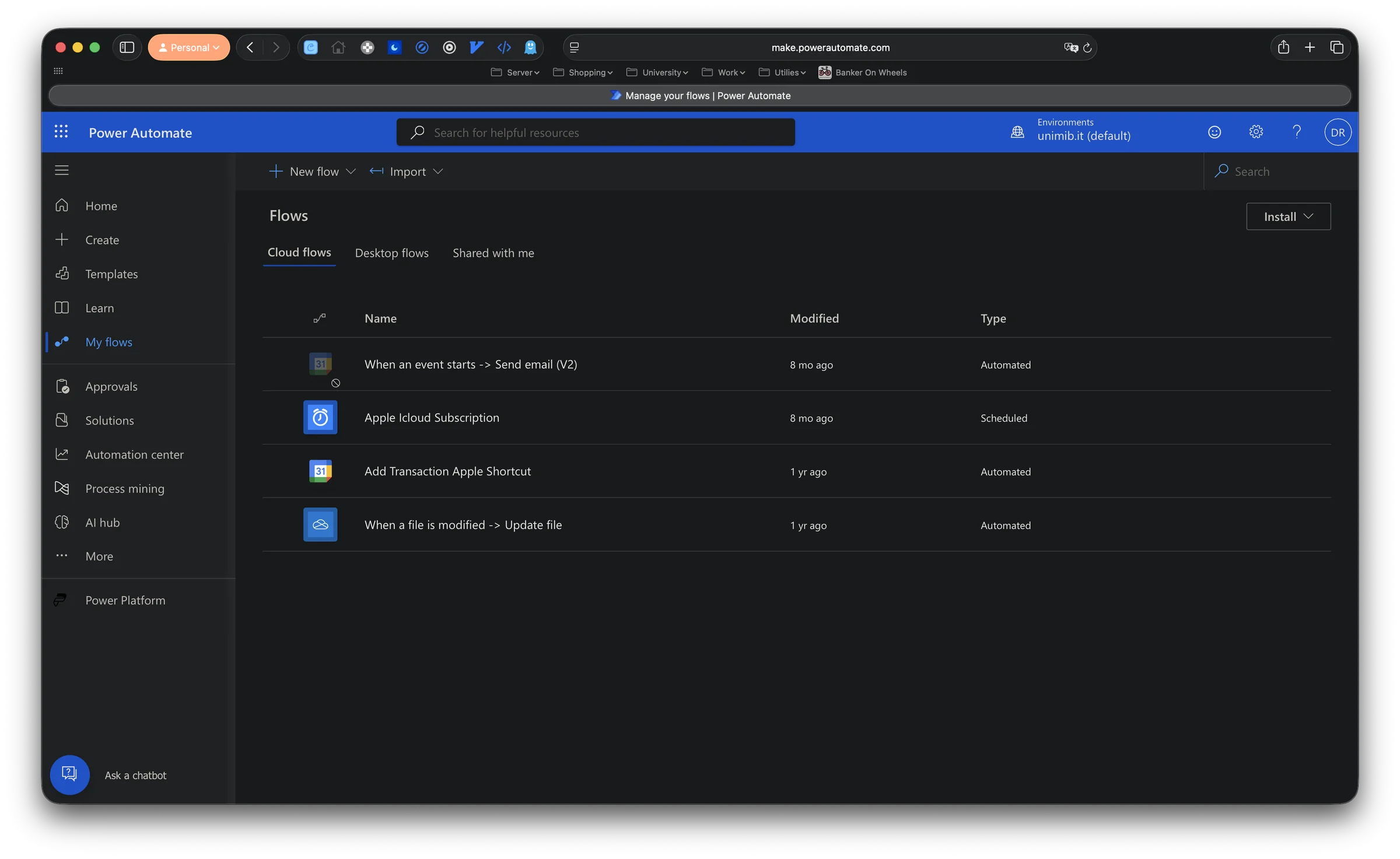Switch Safari profile via Personal dropdown
The height and width of the screenshot is (859, 1400).
(x=188, y=47)
